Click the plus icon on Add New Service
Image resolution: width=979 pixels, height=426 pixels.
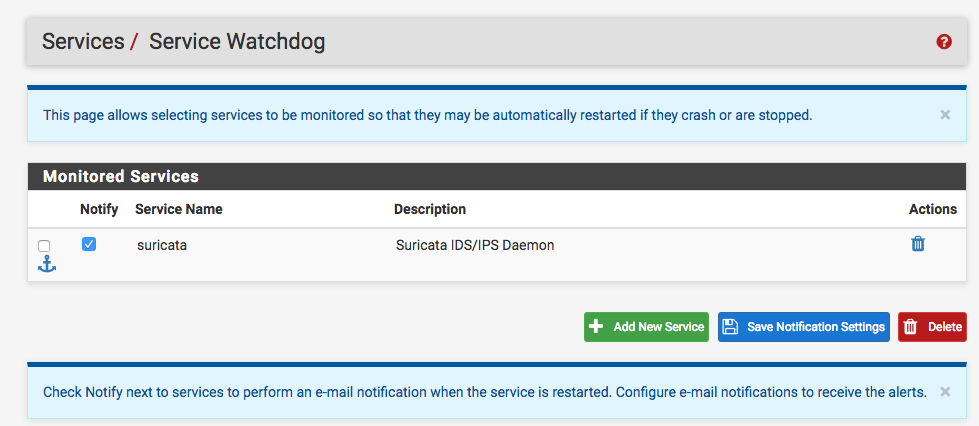596,327
